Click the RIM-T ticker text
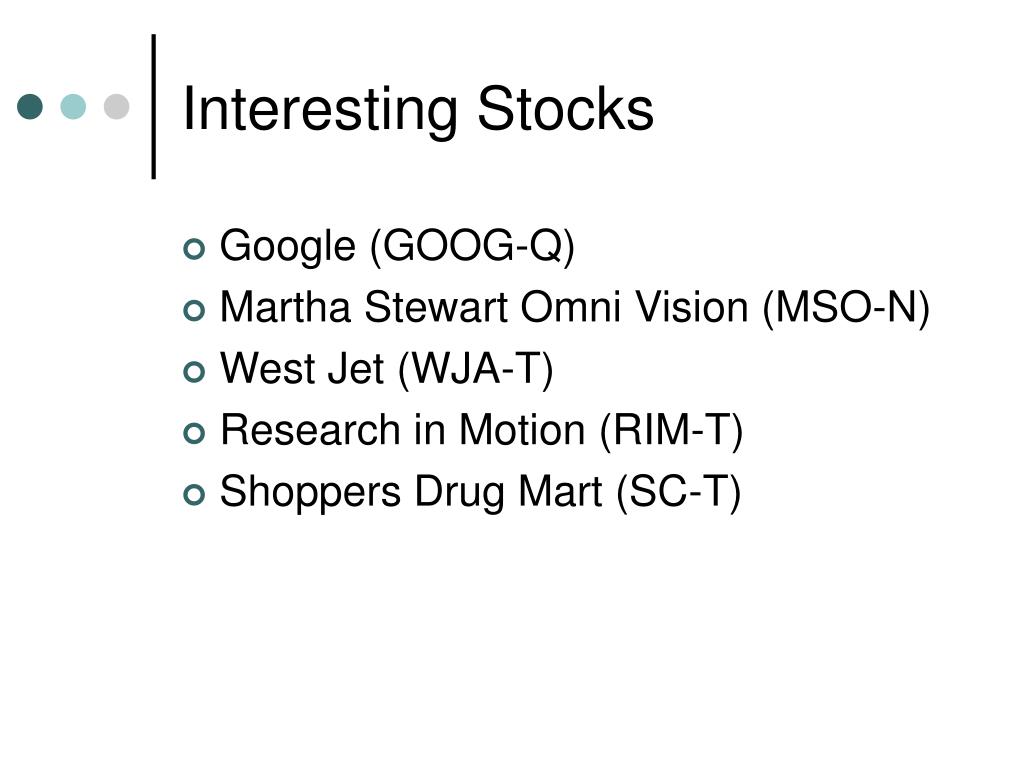The image size is (1024, 768). pyautogui.click(x=671, y=431)
